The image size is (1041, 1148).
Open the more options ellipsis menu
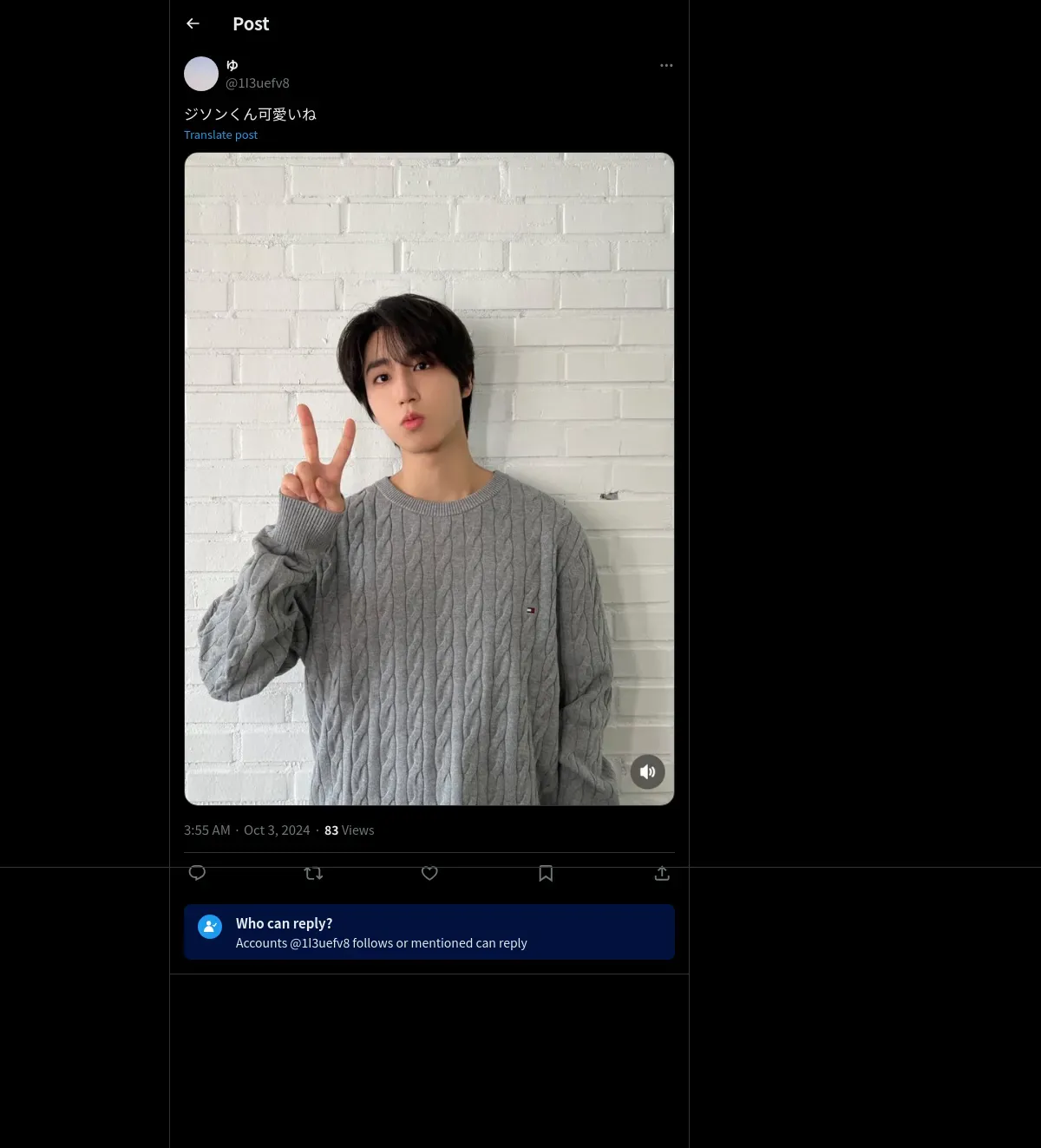click(666, 65)
